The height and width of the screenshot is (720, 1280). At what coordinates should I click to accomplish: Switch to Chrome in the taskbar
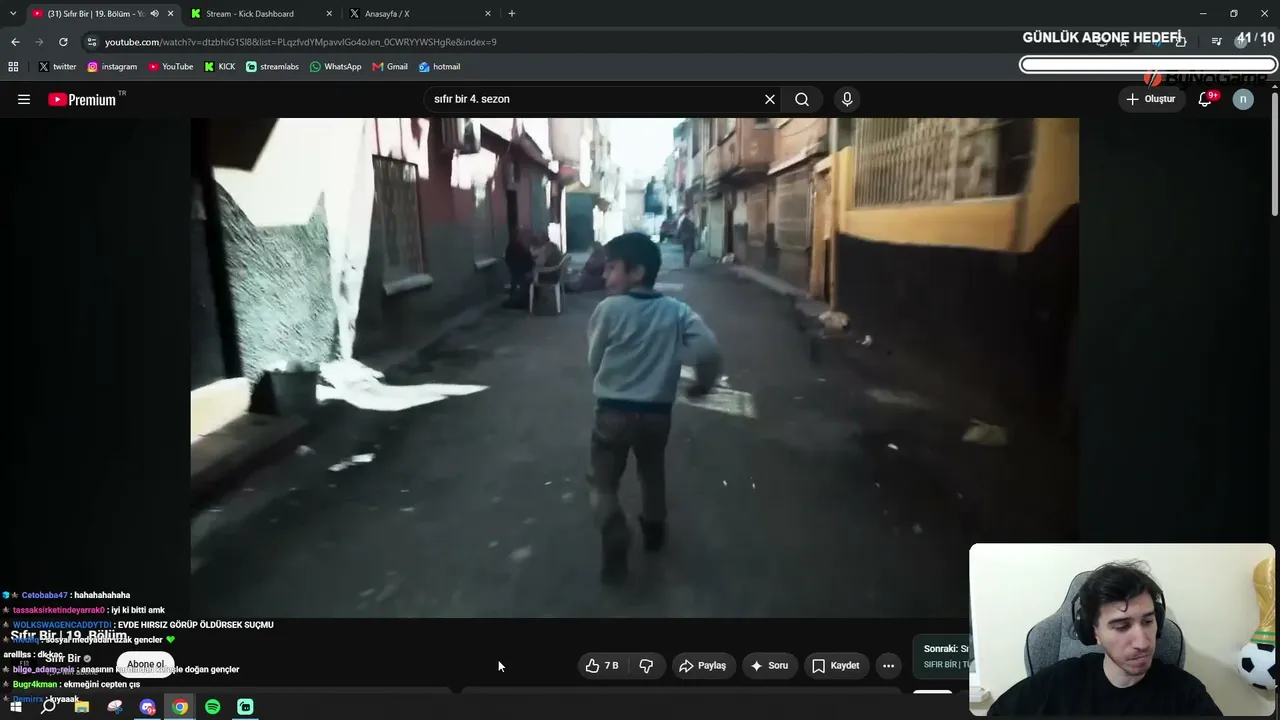pyautogui.click(x=180, y=707)
